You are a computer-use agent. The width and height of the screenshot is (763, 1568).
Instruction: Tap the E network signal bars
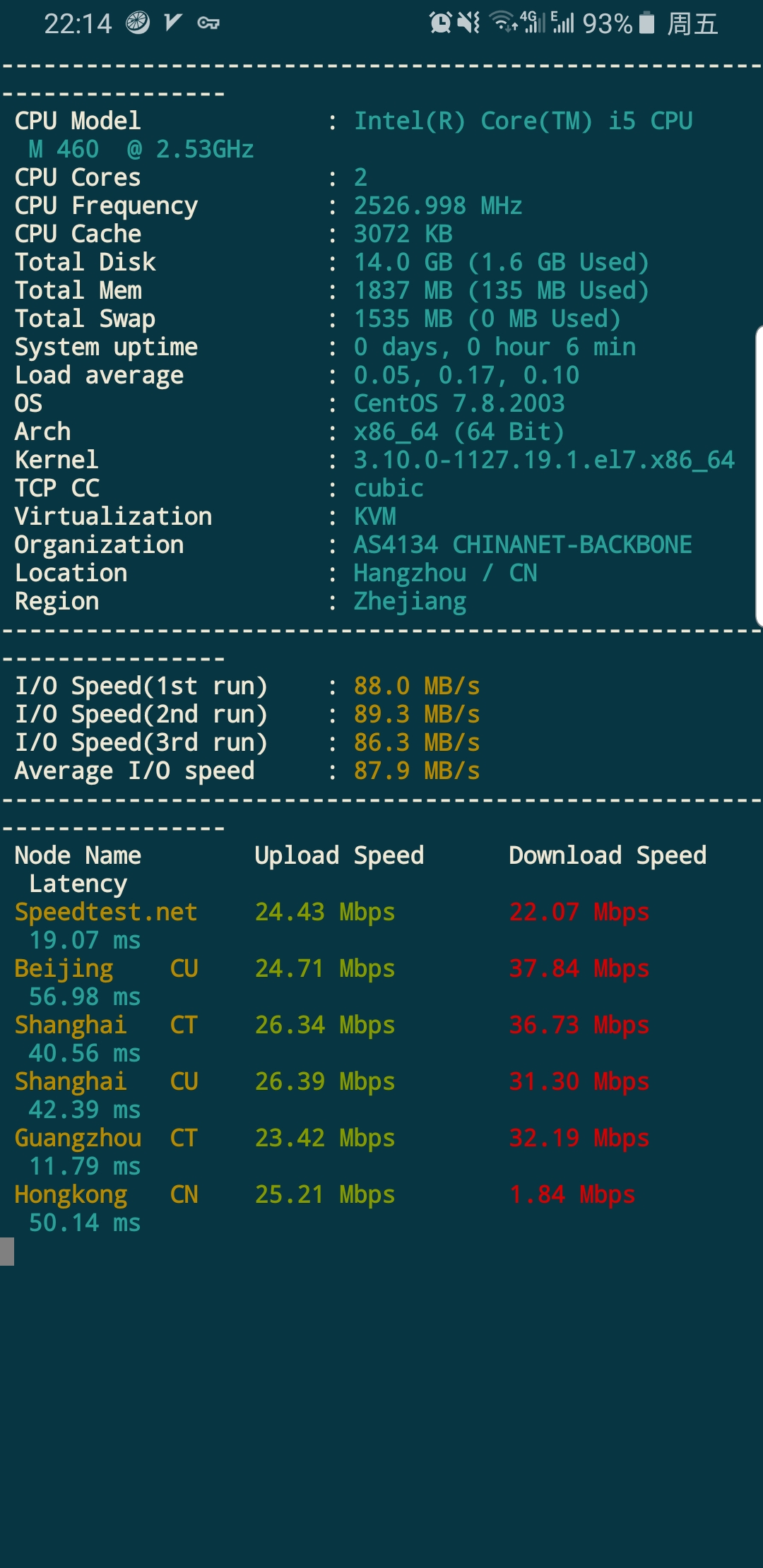pyautogui.click(x=562, y=23)
